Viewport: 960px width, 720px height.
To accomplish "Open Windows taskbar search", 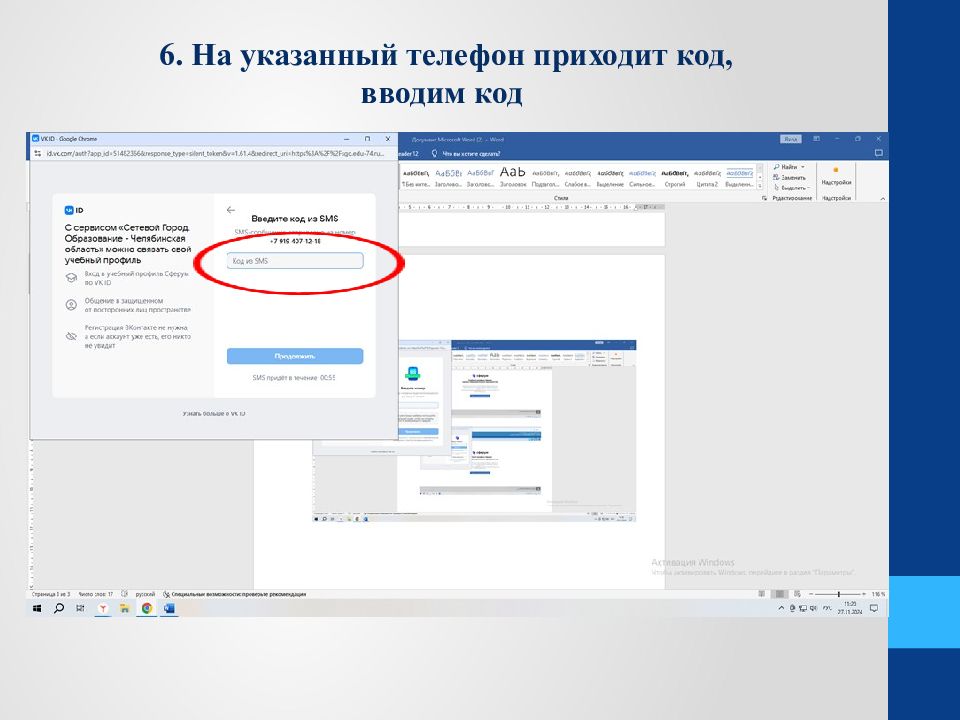I will point(59,609).
